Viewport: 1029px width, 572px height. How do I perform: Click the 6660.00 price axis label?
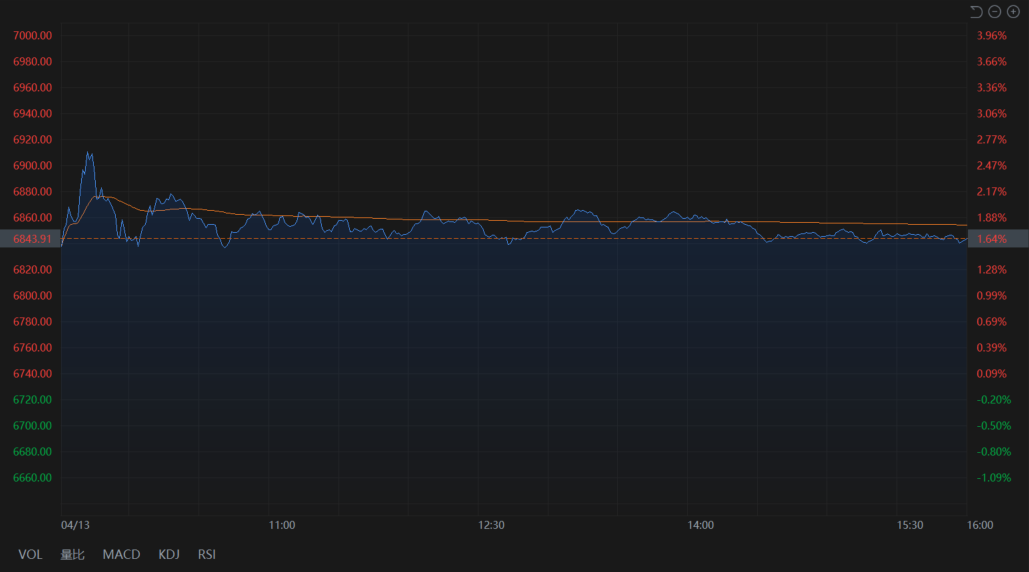coord(32,478)
